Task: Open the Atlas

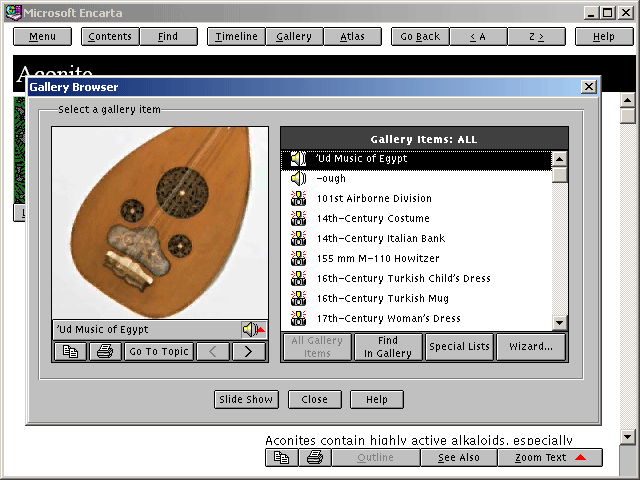Action: click(353, 37)
